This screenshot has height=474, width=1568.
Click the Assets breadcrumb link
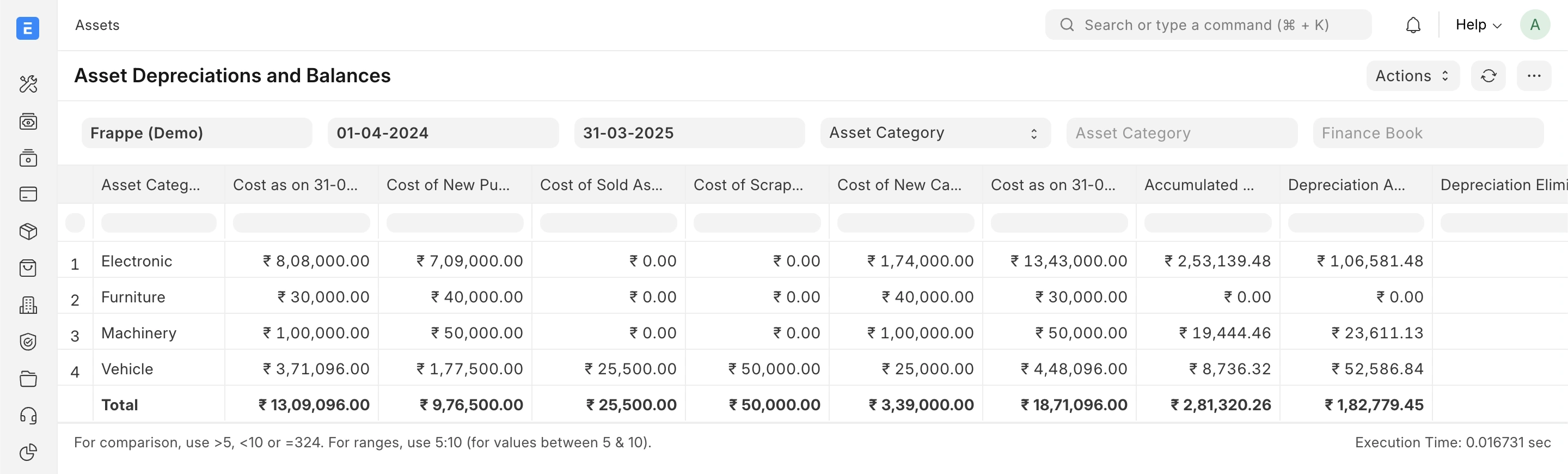point(97,25)
